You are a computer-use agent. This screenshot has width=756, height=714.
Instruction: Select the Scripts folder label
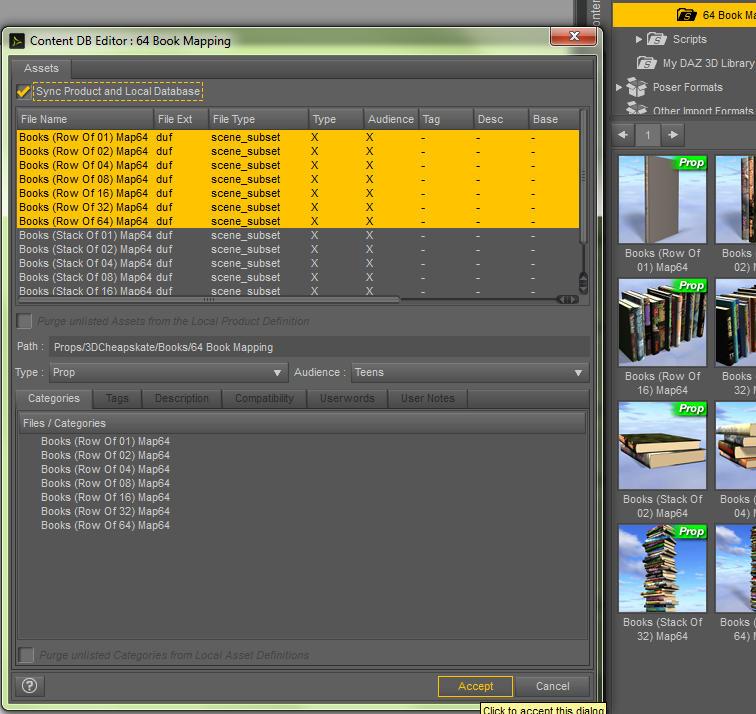click(x=689, y=39)
